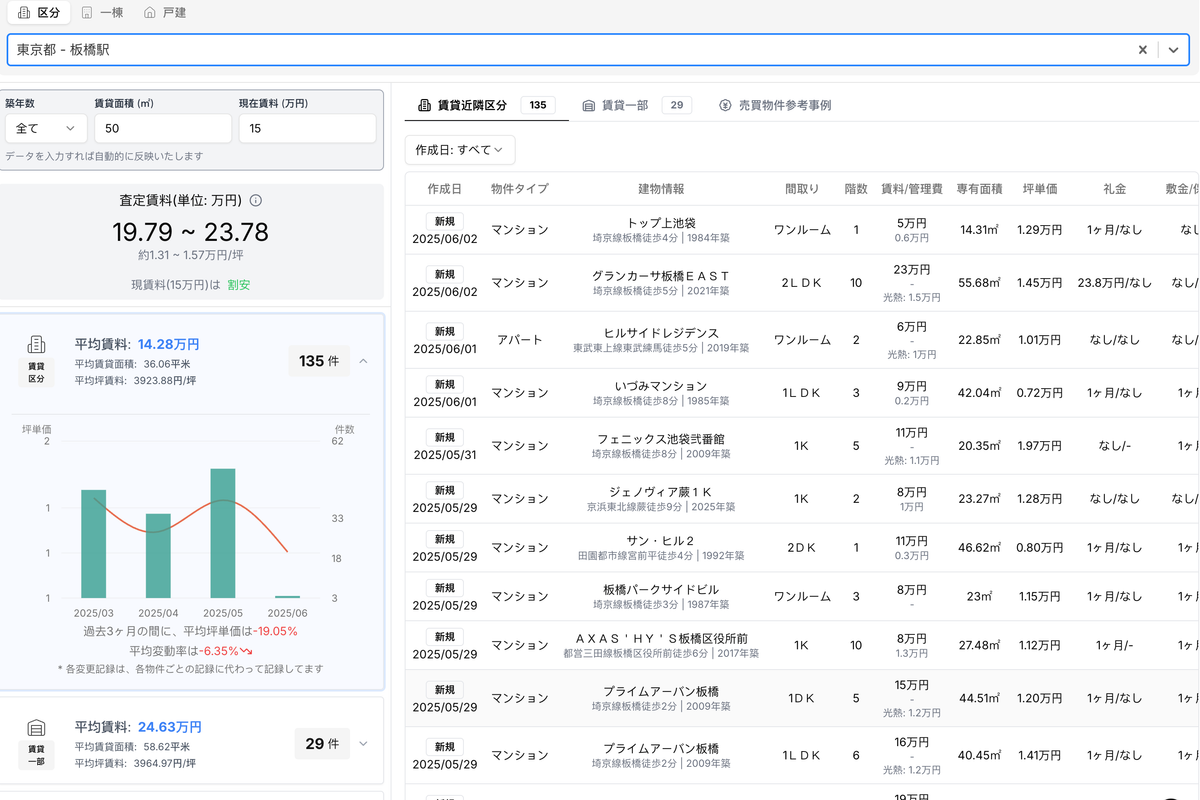The image size is (1200, 800).
Task: Clear the 東京都 - 板橋駅 search field
Action: (1143, 50)
